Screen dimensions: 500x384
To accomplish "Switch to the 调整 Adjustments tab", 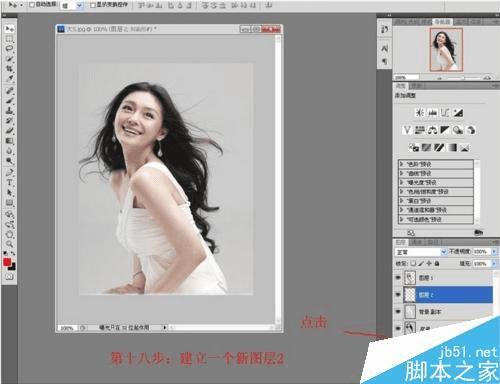I will pos(400,86).
